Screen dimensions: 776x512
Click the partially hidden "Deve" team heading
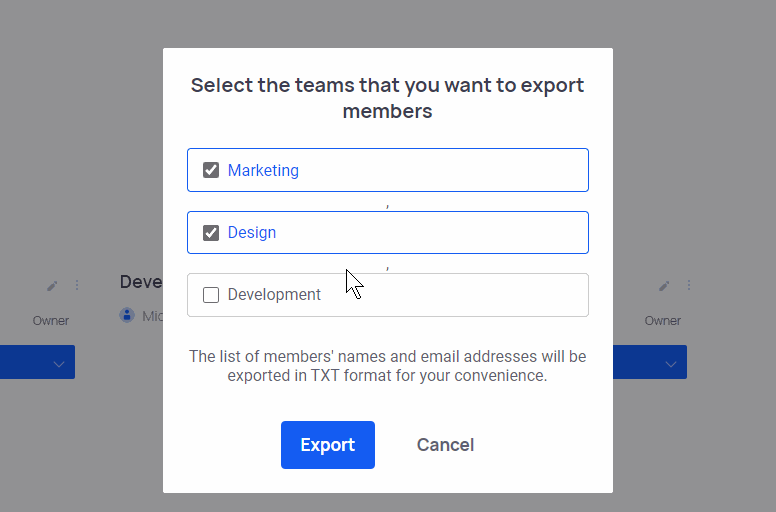click(x=141, y=282)
